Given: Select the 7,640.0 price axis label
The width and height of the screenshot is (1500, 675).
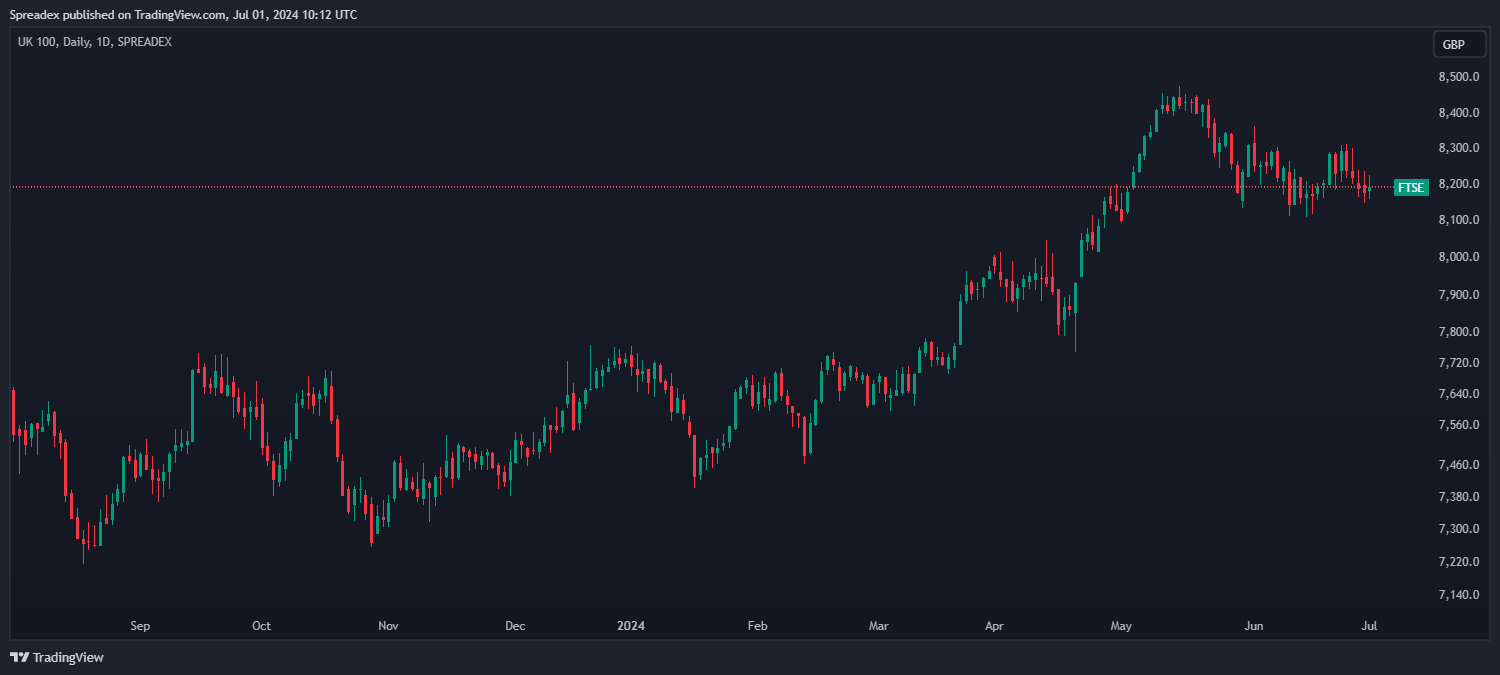Looking at the screenshot, I should (x=1460, y=394).
